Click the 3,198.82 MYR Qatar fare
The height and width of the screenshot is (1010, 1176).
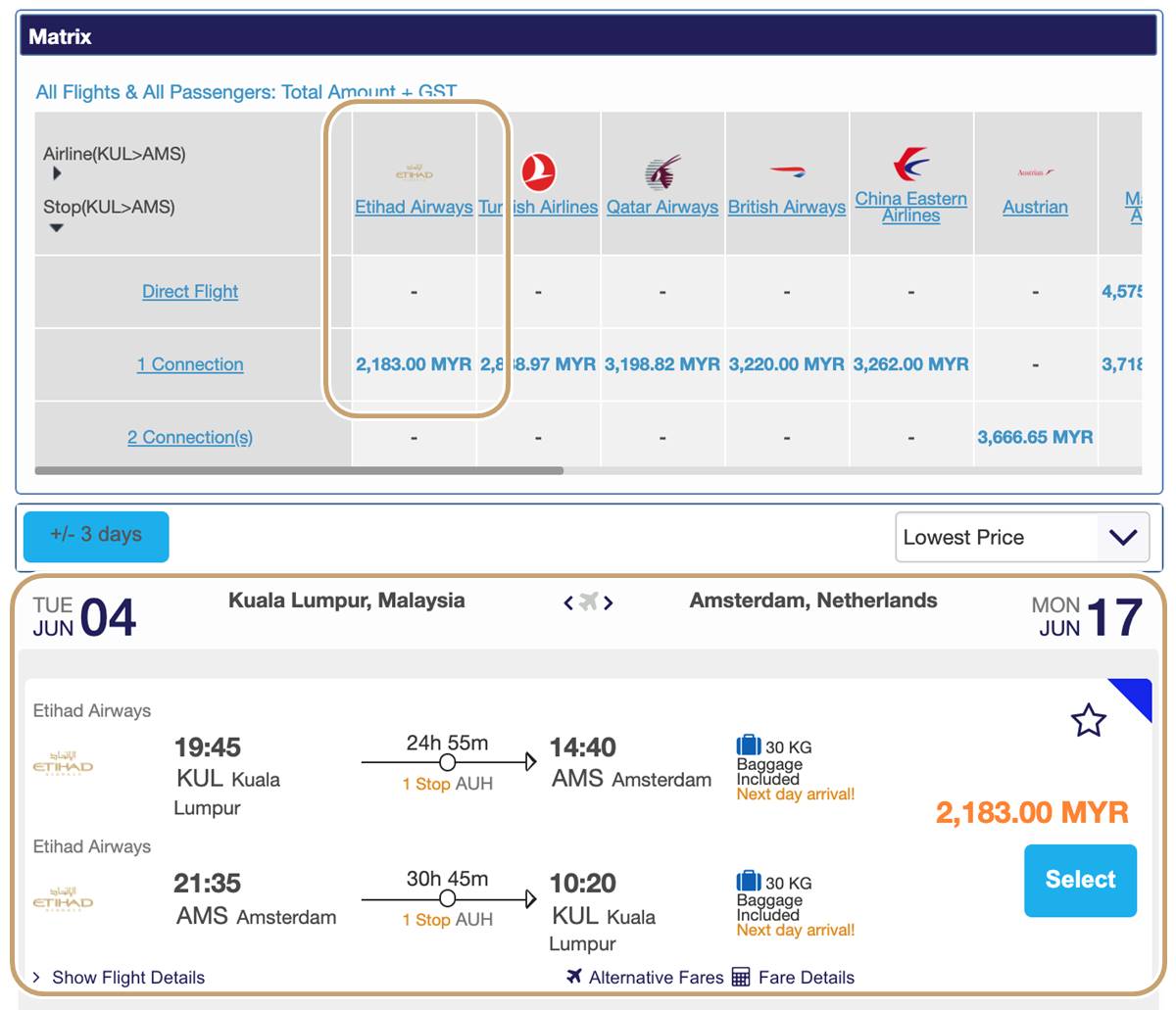point(662,364)
